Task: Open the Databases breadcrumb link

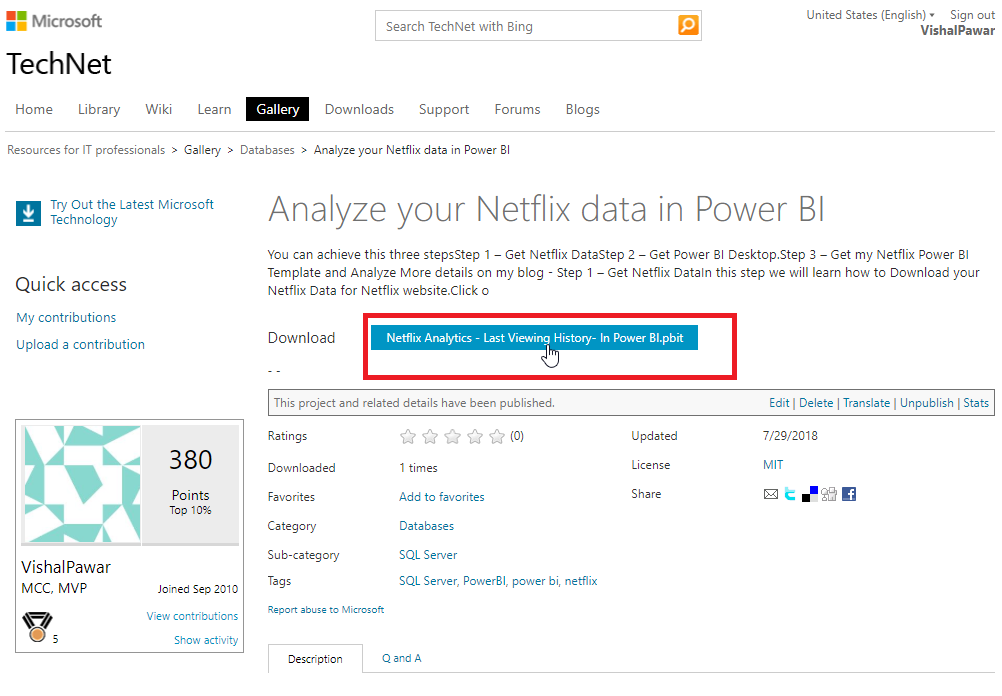Action: pos(267,150)
